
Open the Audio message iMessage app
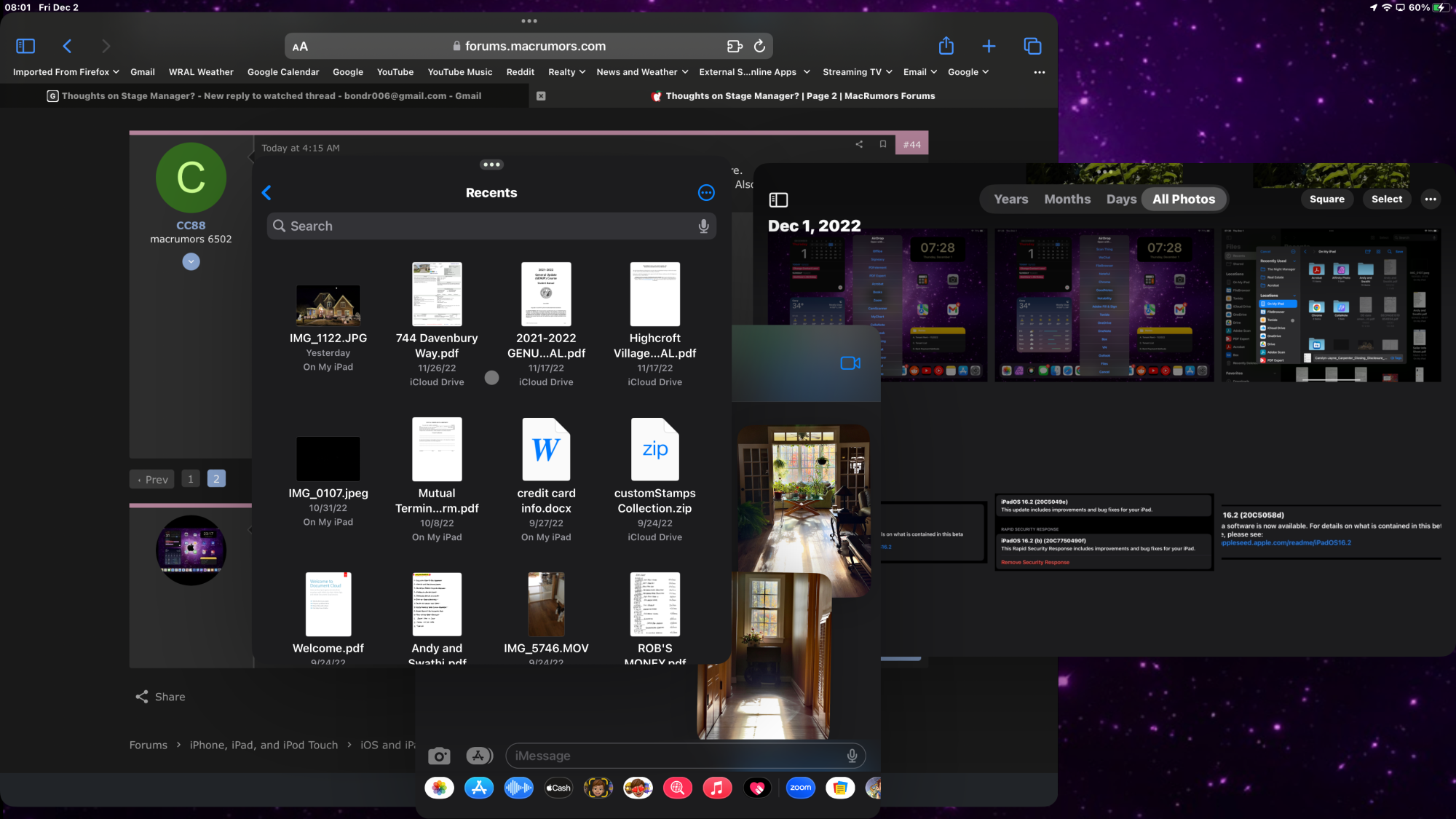(518, 788)
